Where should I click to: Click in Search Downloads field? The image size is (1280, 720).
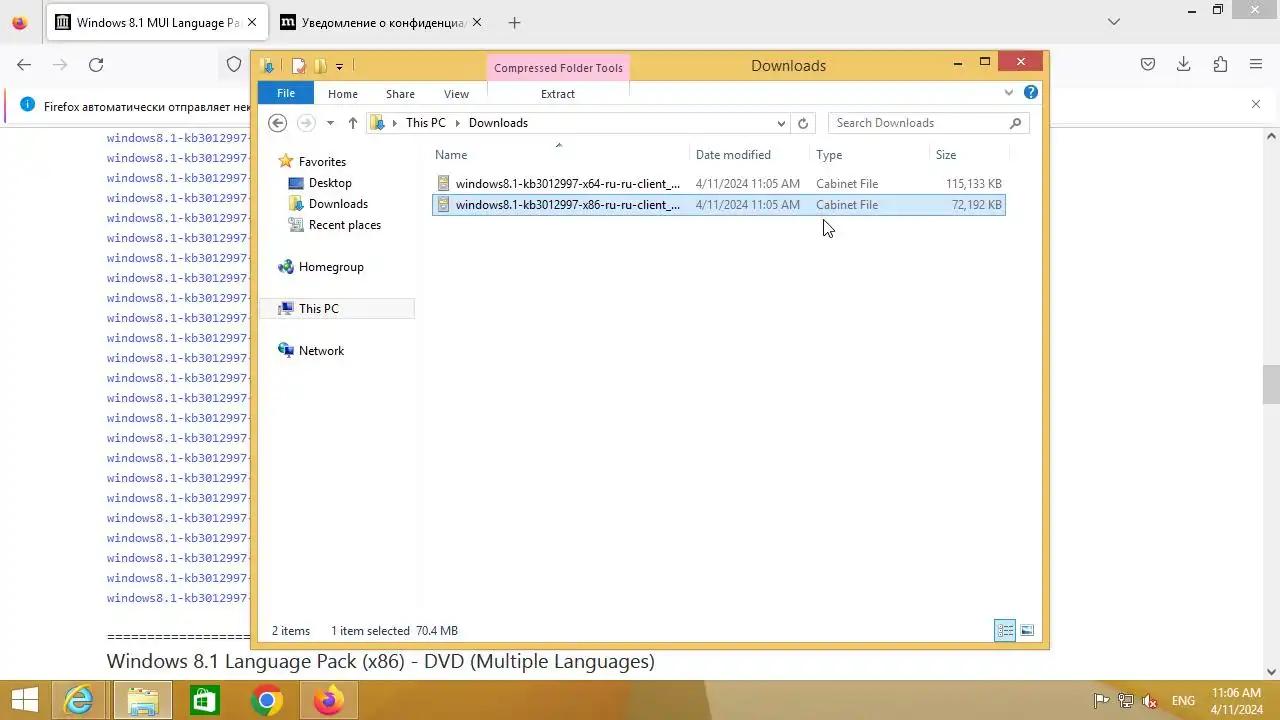pyautogui.click(x=918, y=123)
